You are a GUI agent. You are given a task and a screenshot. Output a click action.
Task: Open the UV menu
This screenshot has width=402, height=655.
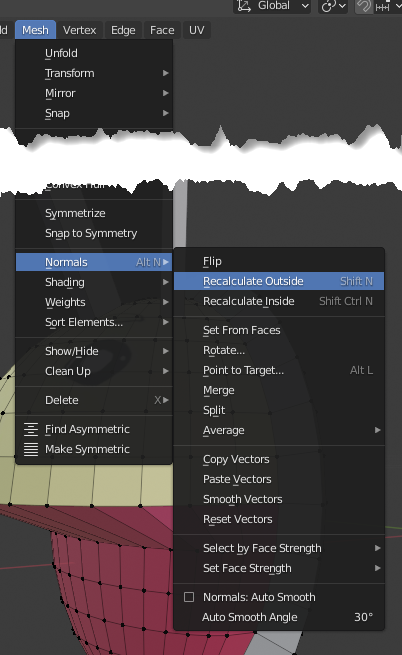click(x=196, y=30)
